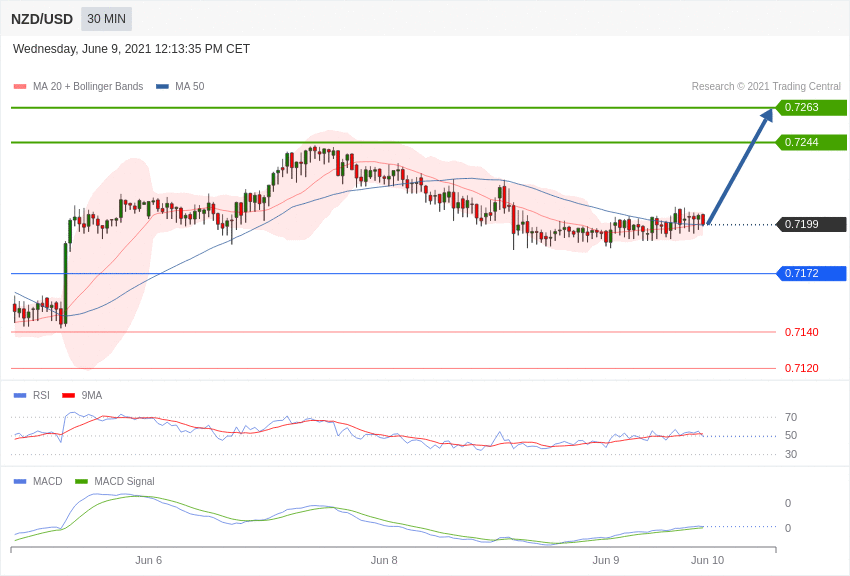Click the red 9MA legend swatch
Image resolution: width=850 pixels, height=576 pixels.
coord(68,396)
